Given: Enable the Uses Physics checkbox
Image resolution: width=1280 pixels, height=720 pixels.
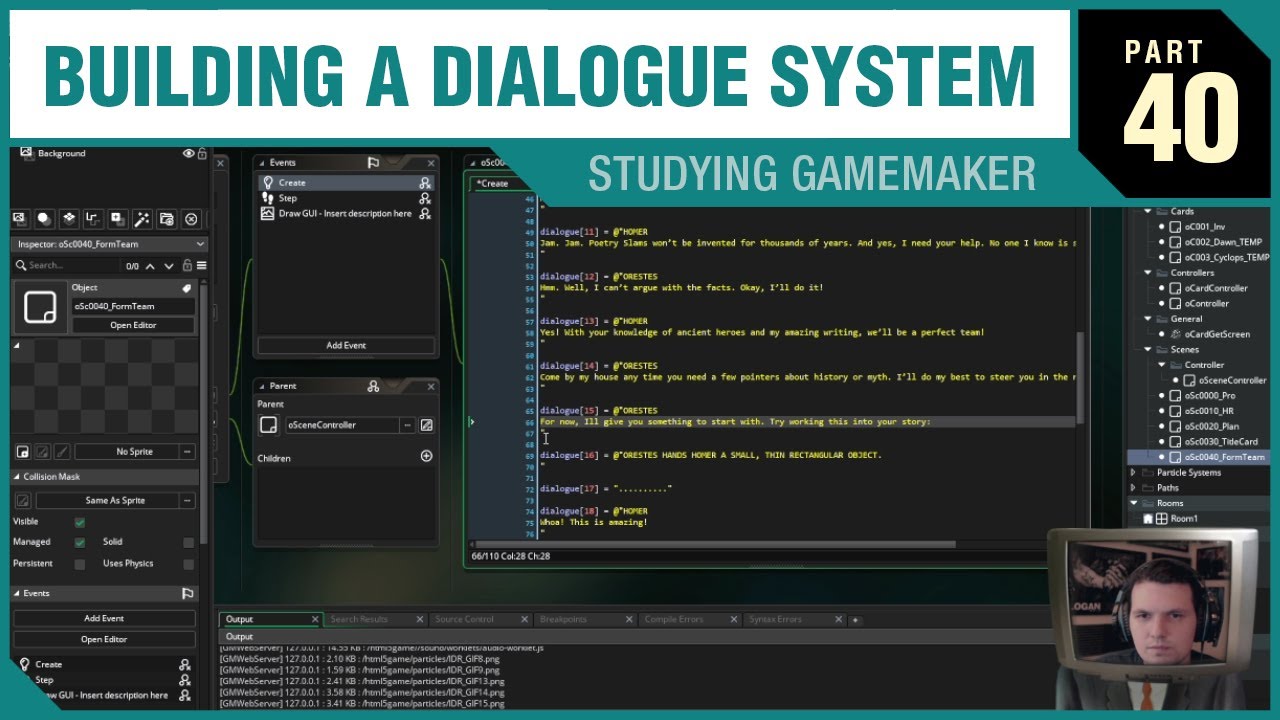Looking at the screenshot, I should 188,564.
